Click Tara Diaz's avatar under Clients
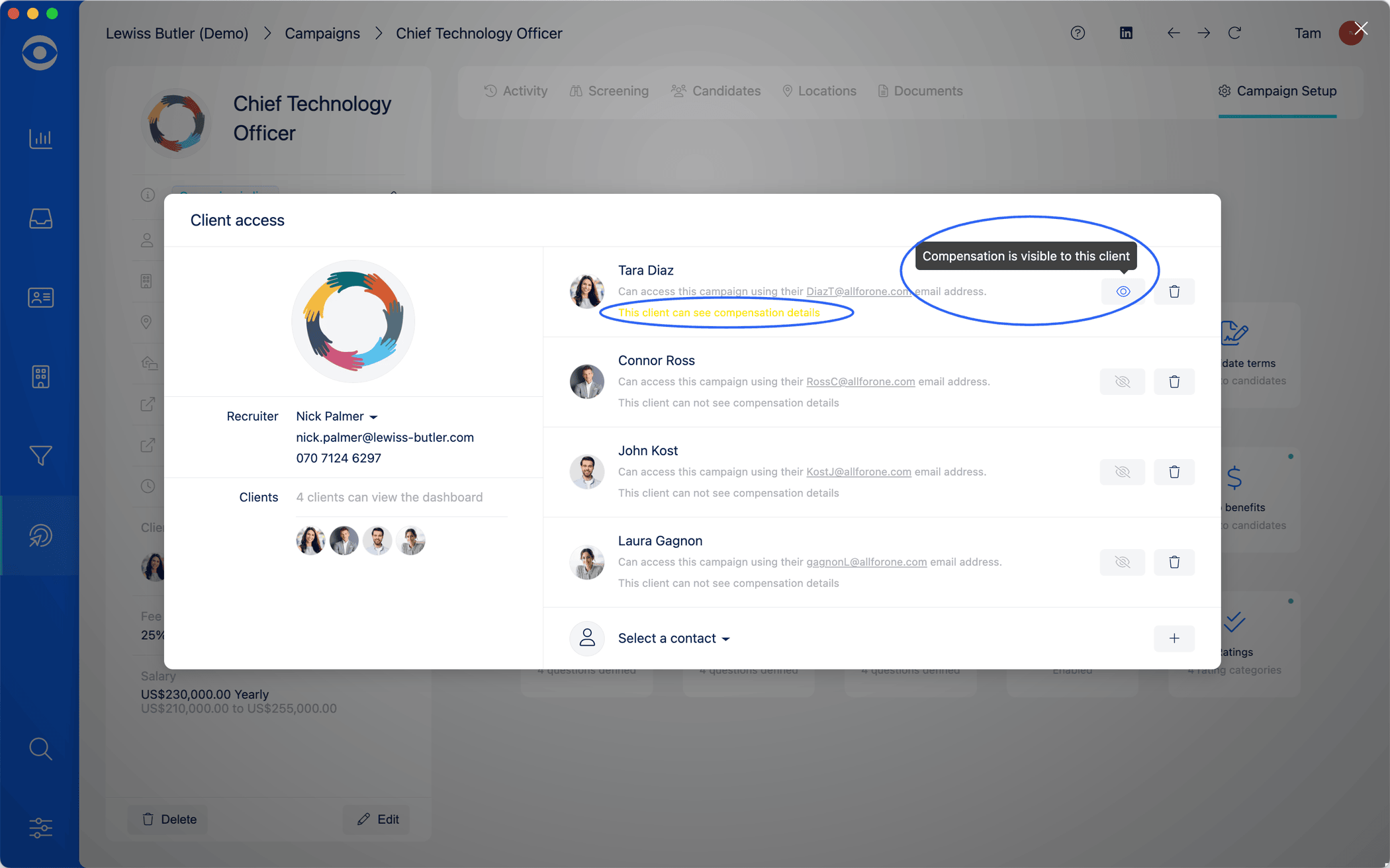Viewport: 1390px width, 868px height. coord(310,541)
